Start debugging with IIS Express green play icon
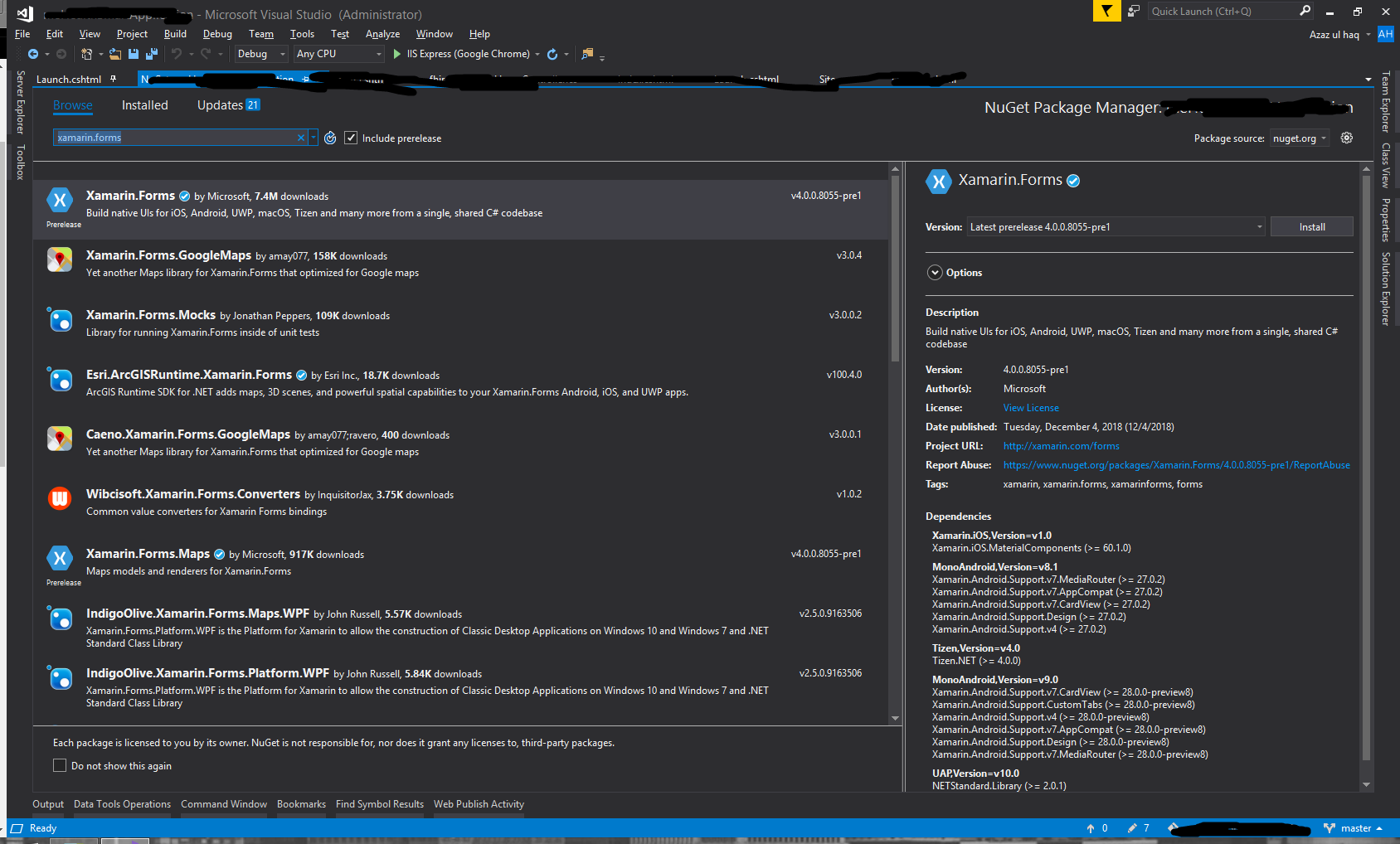Image resolution: width=1400 pixels, height=844 pixels. click(x=397, y=54)
